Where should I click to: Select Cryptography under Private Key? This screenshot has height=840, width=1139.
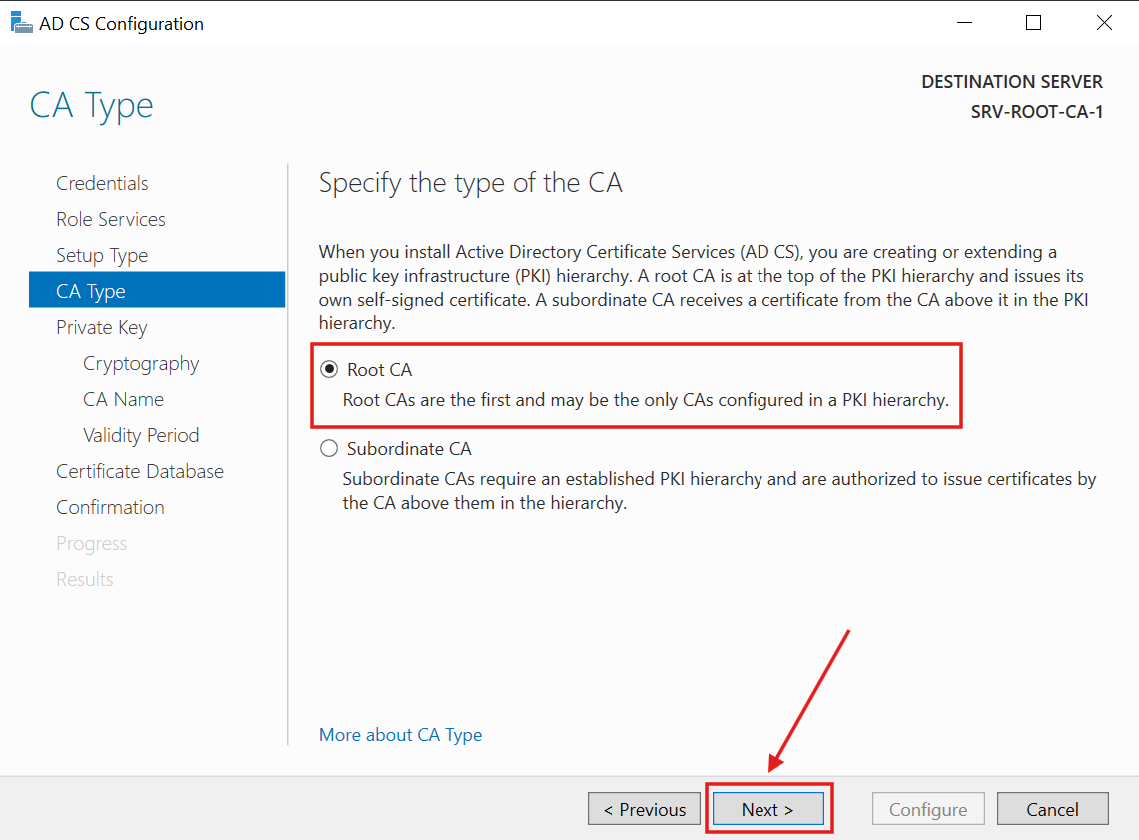[x=141, y=363]
